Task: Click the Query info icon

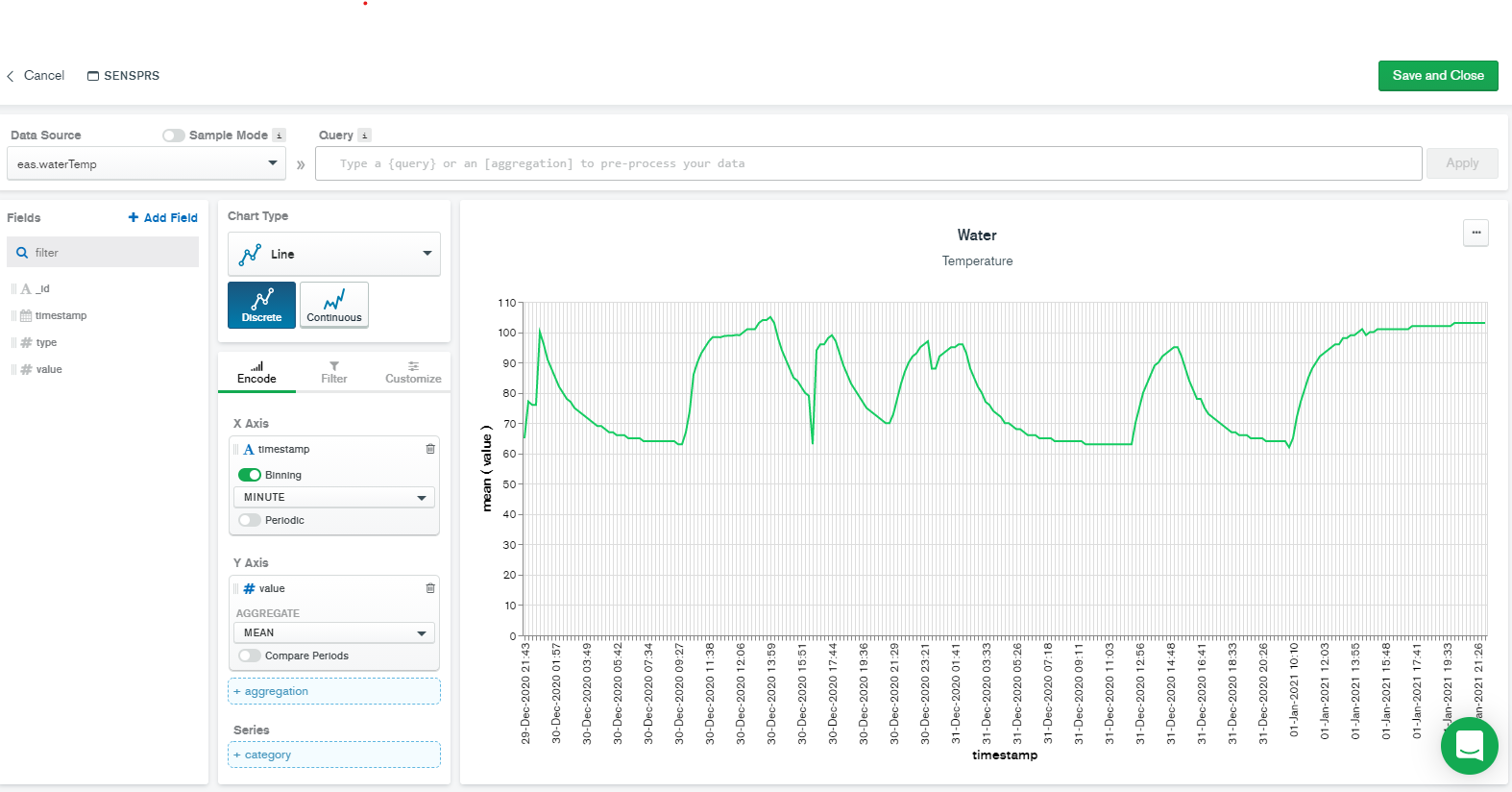Action: [x=365, y=136]
